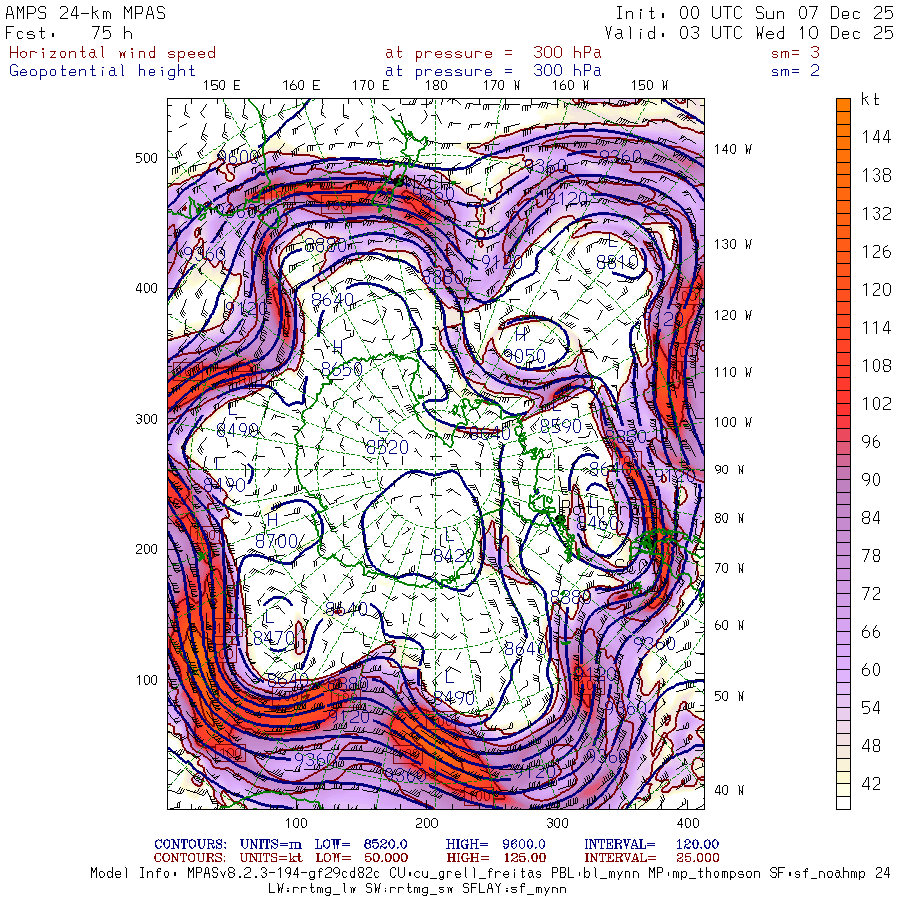Click the '8810' low center label on map
The height and width of the screenshot is (900, 900).
pyautogui.click(x=617, y=263)
